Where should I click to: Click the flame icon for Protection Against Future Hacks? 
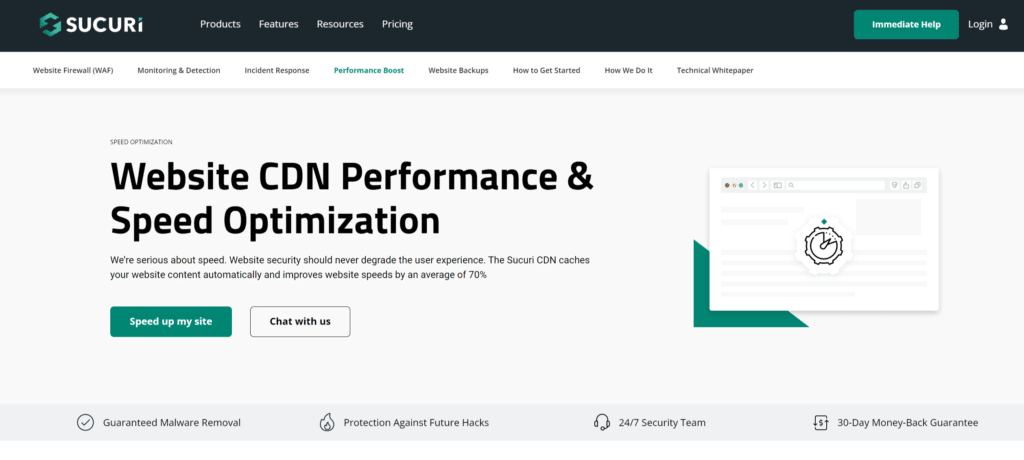pos(327,422)
